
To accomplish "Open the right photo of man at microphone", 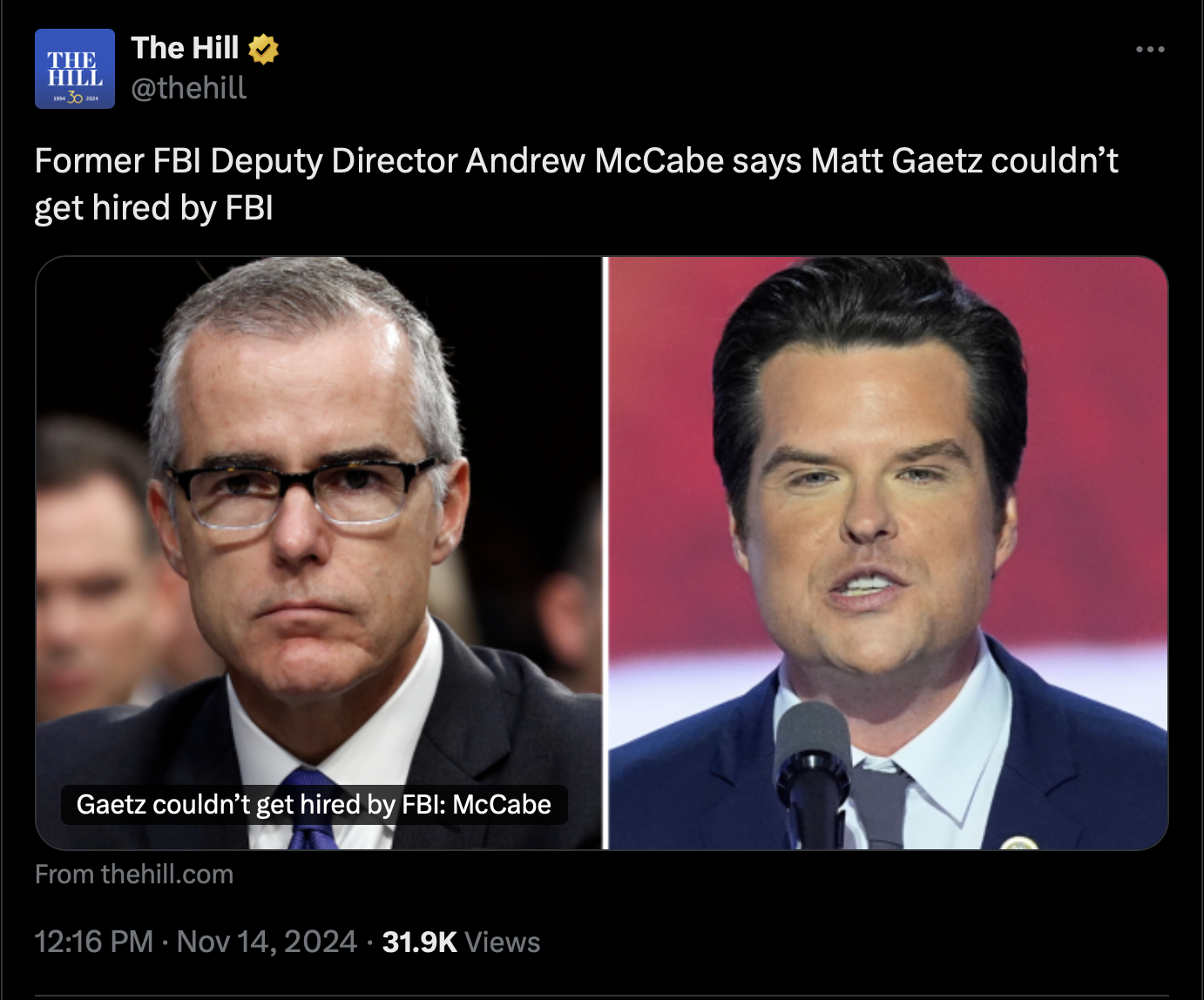I will 887,488.
